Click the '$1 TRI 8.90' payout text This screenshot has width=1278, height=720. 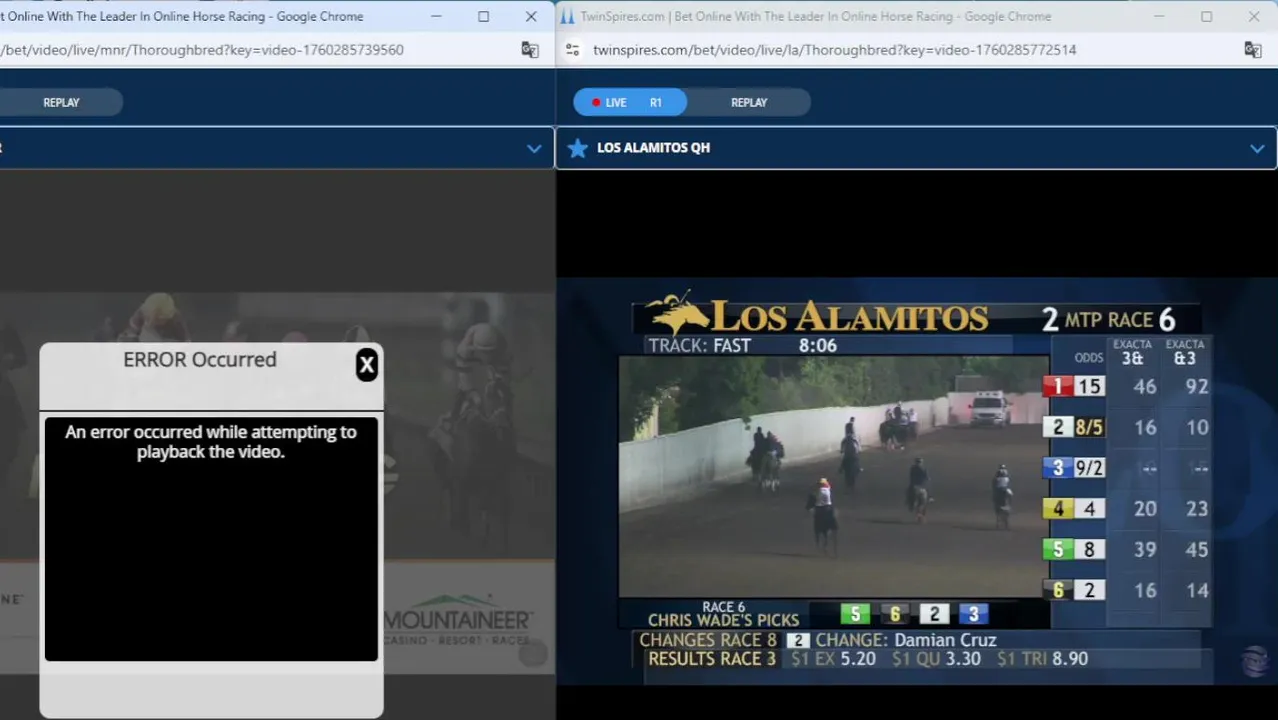[1042, 659]
